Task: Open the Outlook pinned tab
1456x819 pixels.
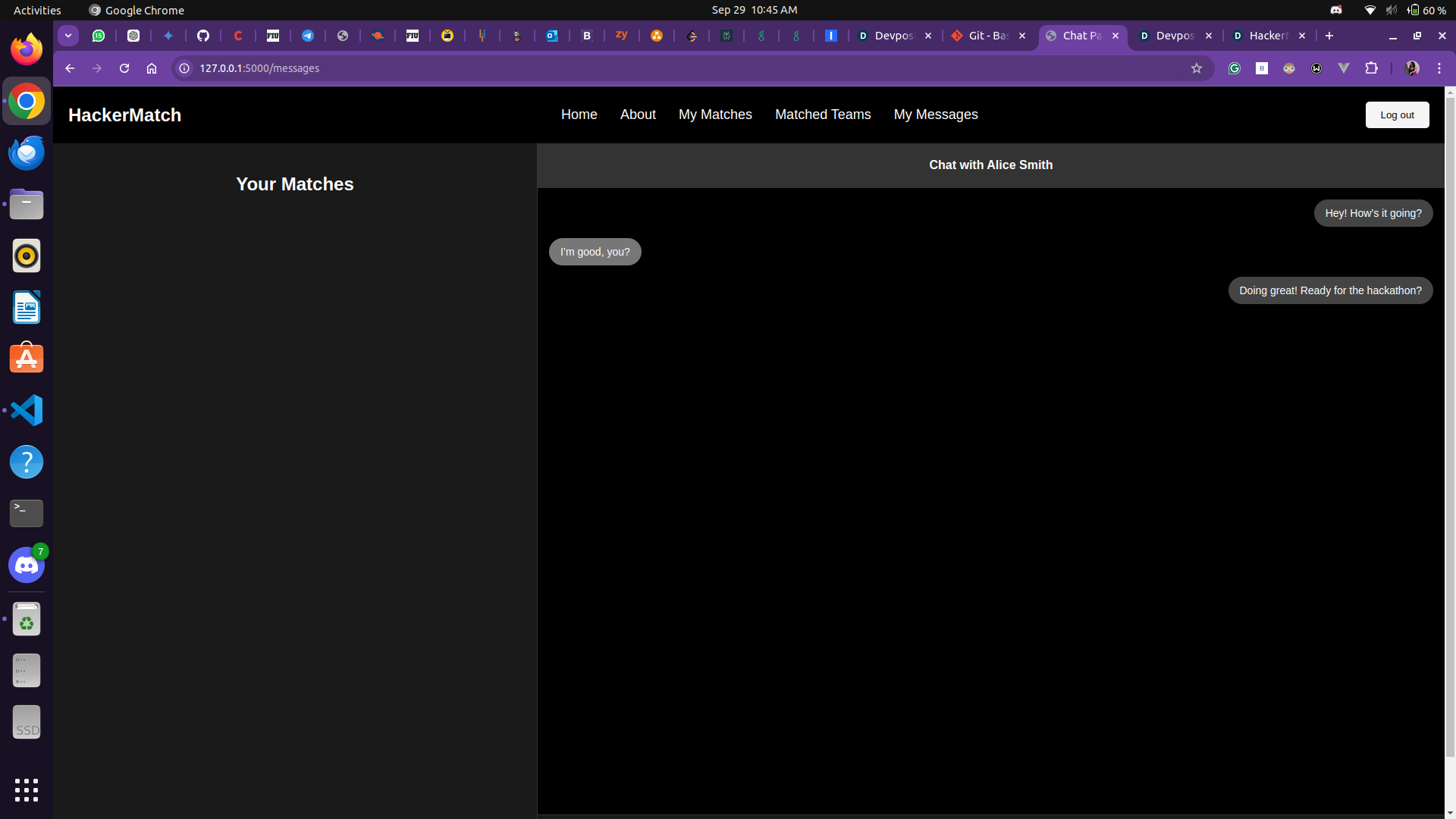Action: tap(552, 36)
